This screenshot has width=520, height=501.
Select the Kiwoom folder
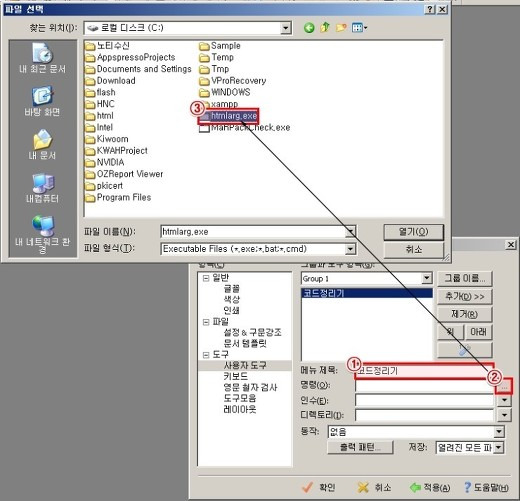(107, 139)
